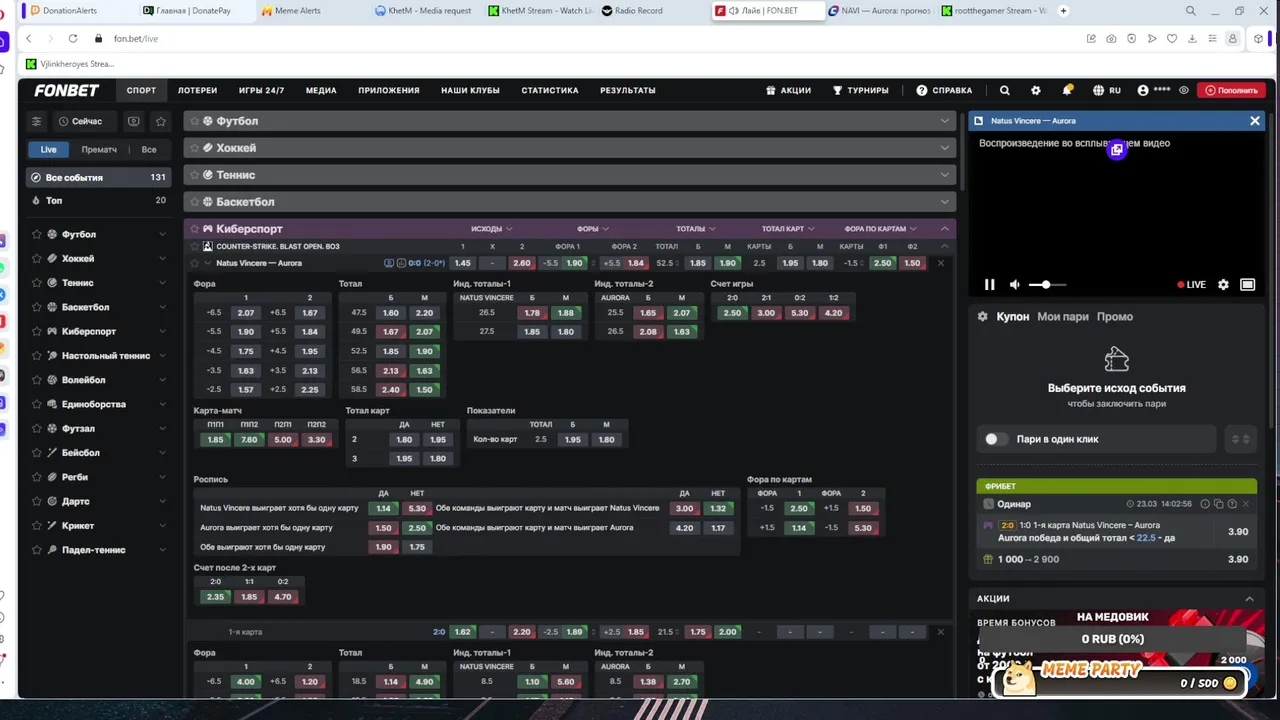The image size is (1280, 720).
Task: Switch to the Мои пари tab
Action: coord(1063,317)
